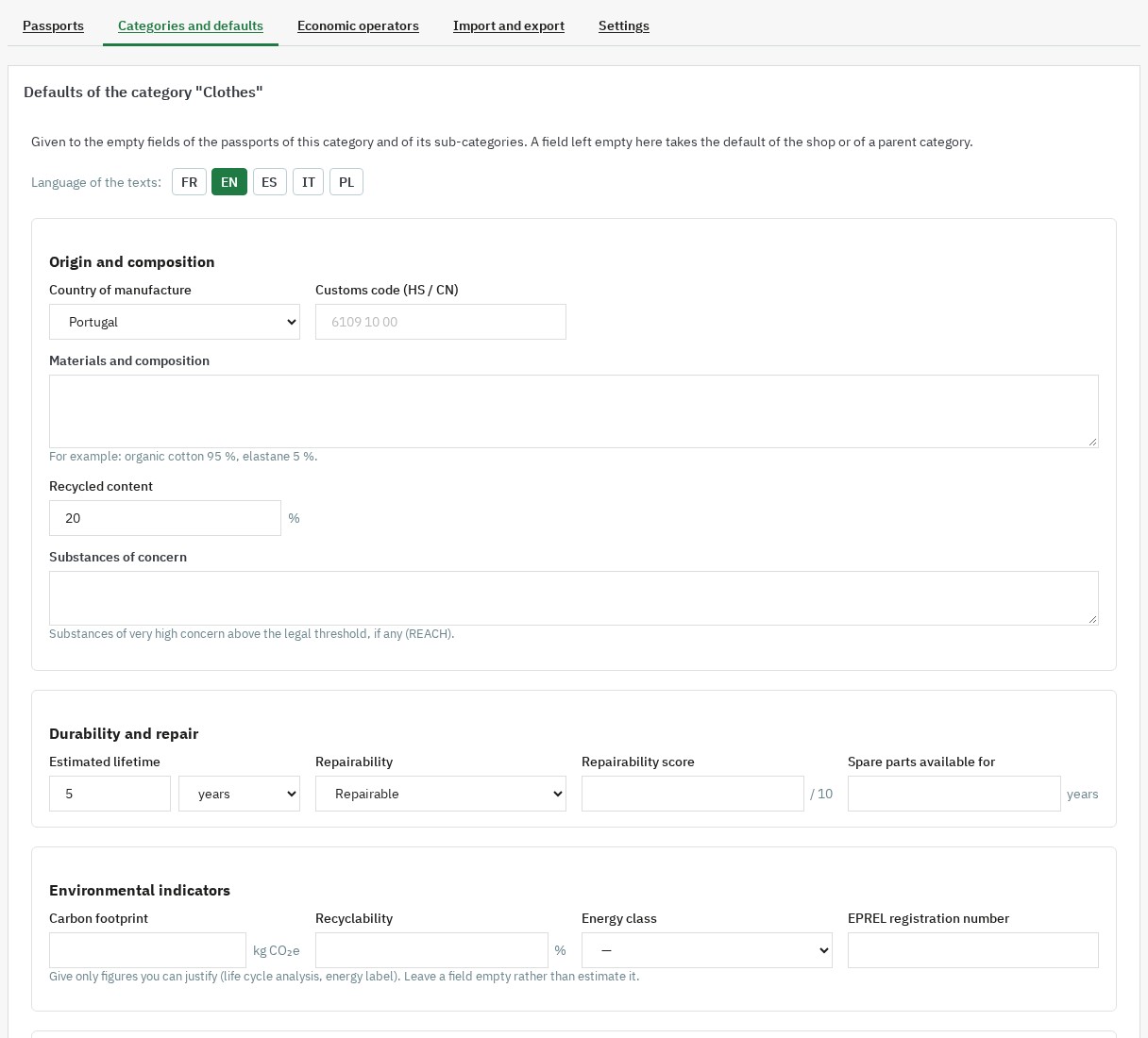Select the Categories and defaults tab
Image resolution: width=1148 pixels, height=1038 pixels.
pos(191,25)
